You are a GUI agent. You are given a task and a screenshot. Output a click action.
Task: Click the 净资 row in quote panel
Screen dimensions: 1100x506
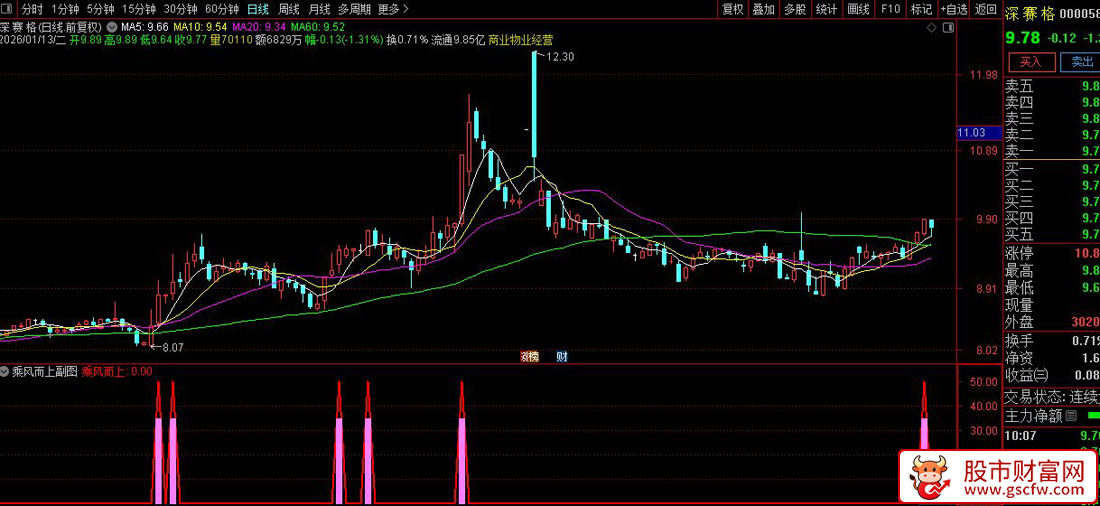click(1052, 357)
